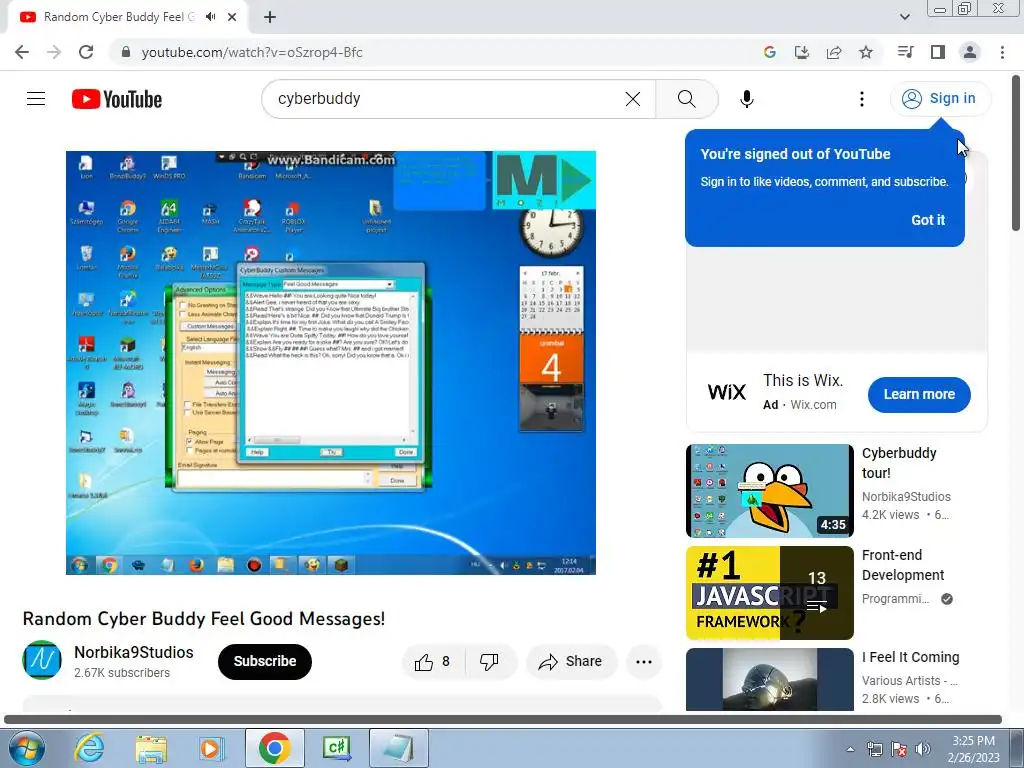This screenshot has width=1024, height=768.
Task: Close the Random Cyber Buddy tab
Action: [x=232, y=17]
